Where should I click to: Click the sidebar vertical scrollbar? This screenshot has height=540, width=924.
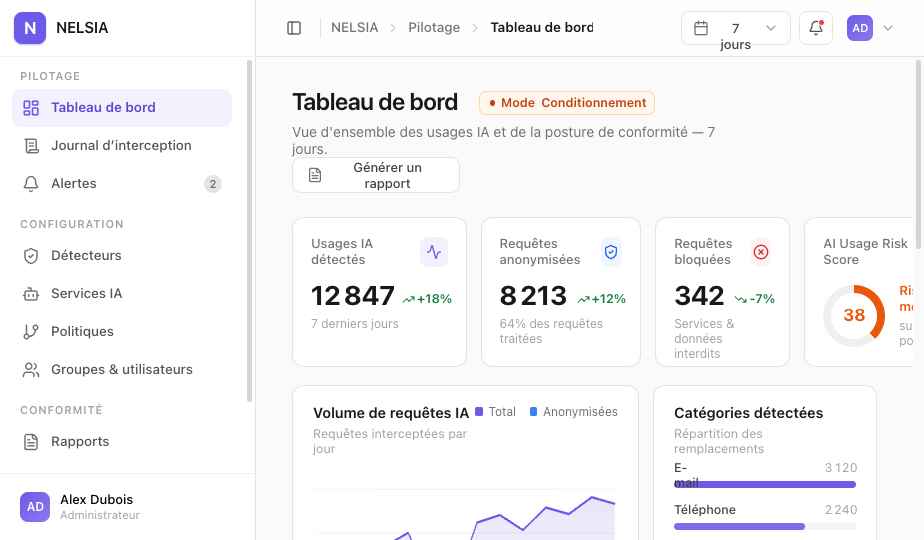[249, 231]
